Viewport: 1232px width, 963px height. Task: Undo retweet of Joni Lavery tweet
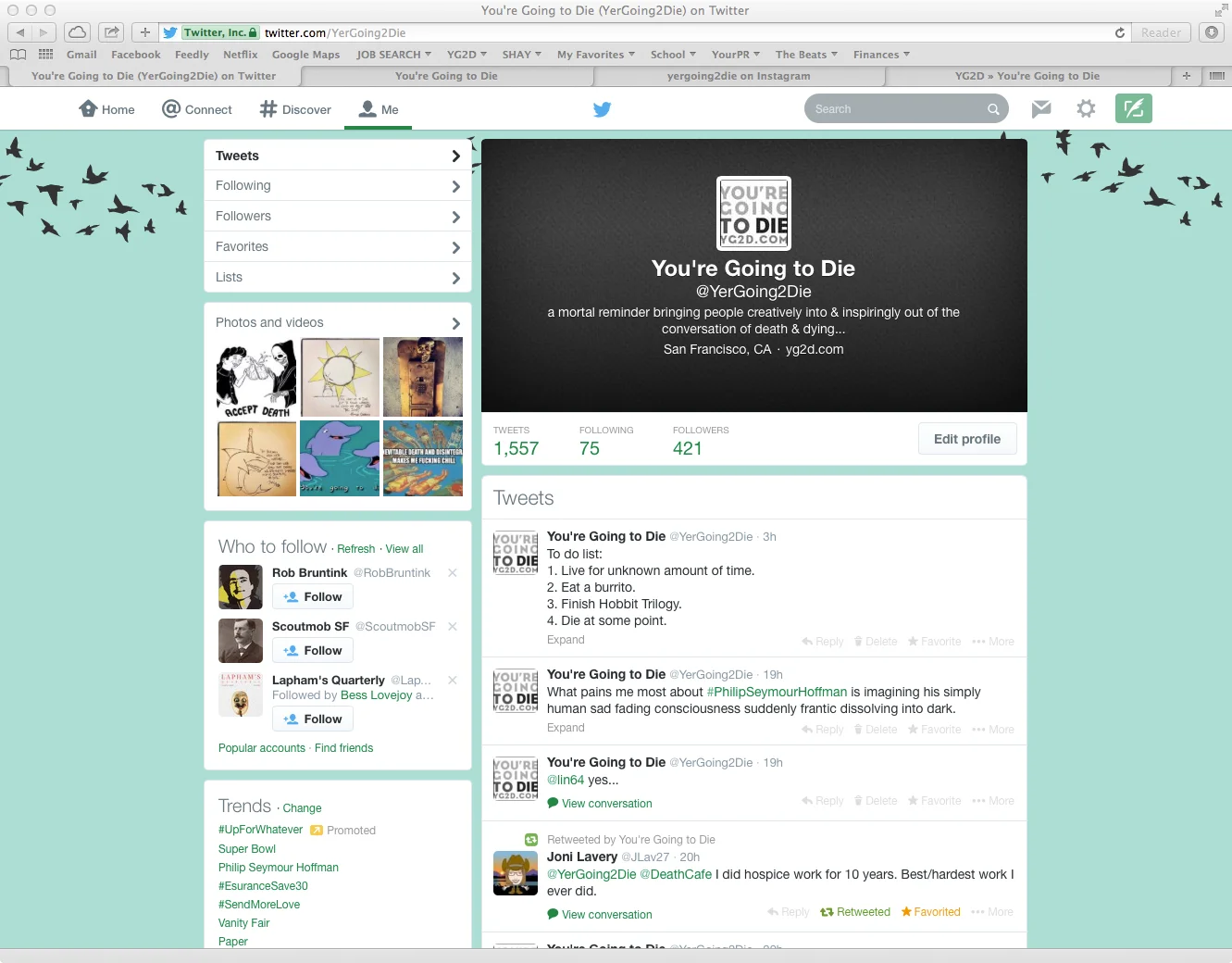pyautogui.click(x=855, y=912)
